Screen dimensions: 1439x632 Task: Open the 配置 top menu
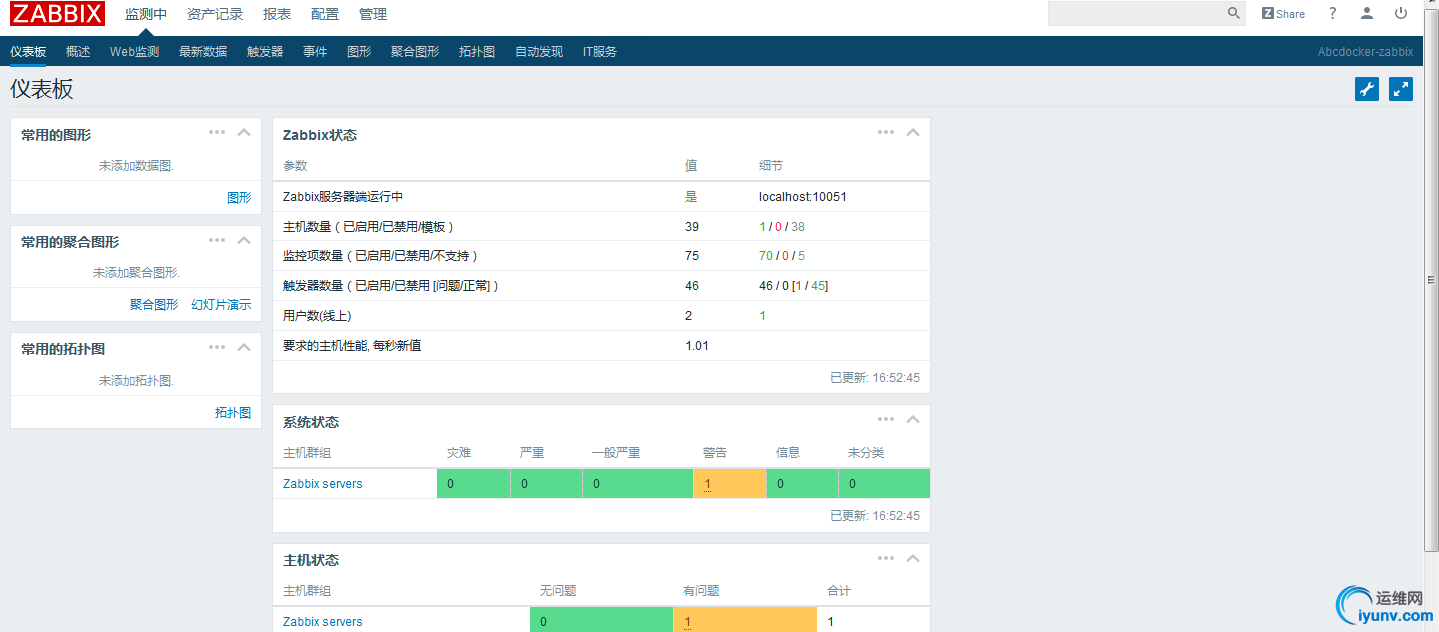pyautogui.click(x=325, y=14)
